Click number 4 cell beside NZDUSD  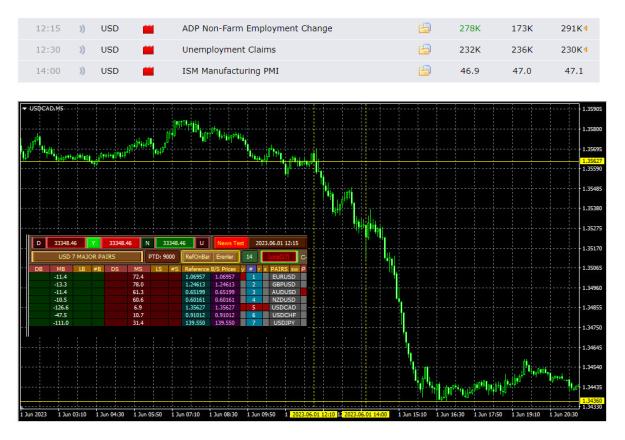[254, 300]
